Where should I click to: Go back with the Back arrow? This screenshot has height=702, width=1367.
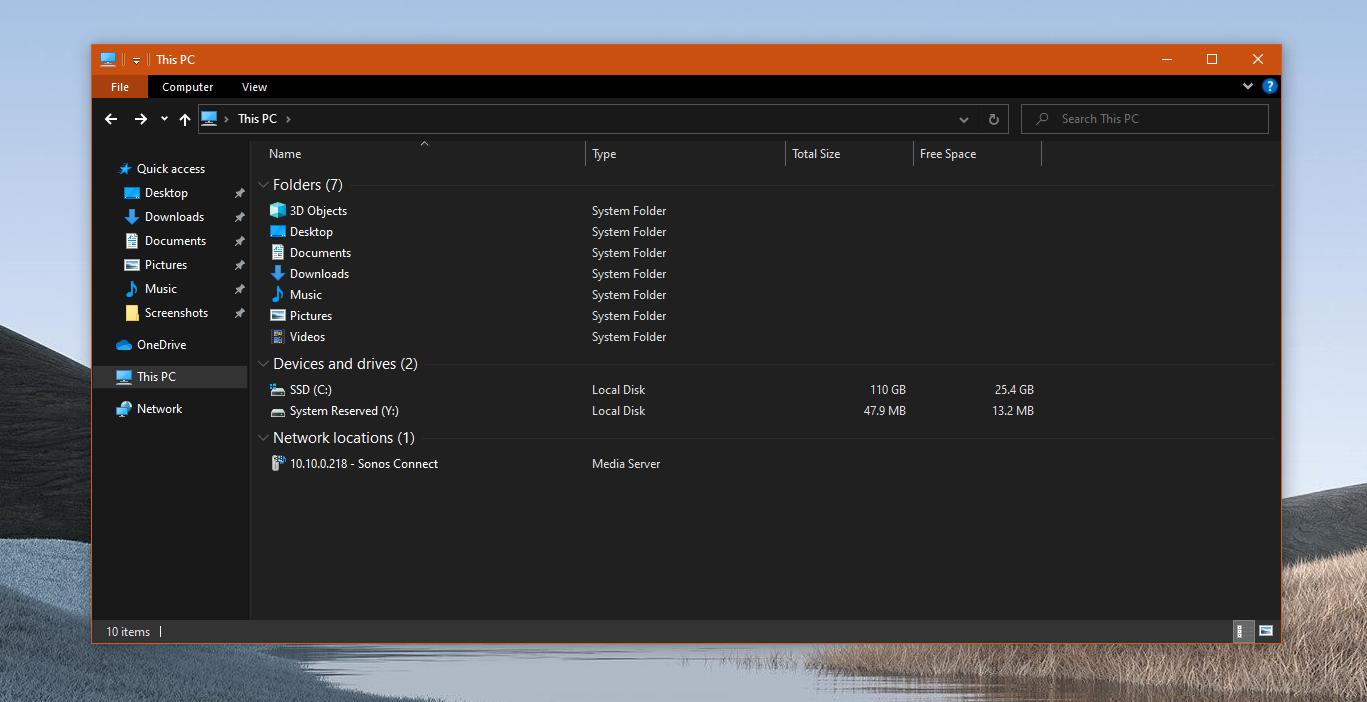coord(111,119)
